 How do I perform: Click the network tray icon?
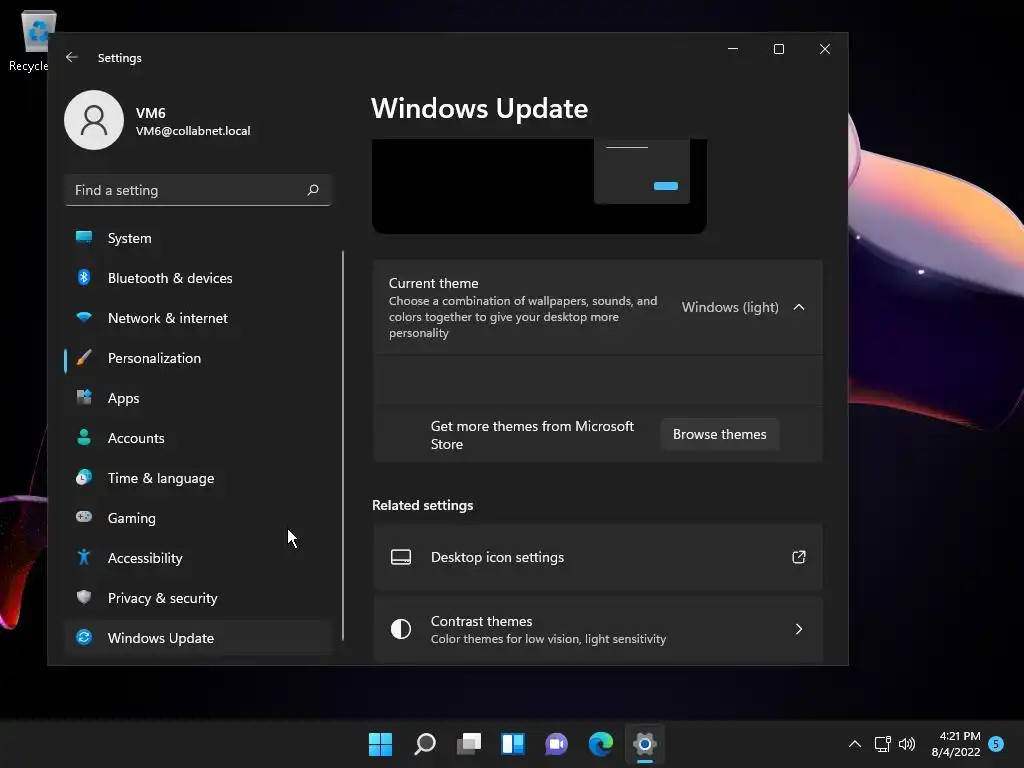tap(882, 744)
